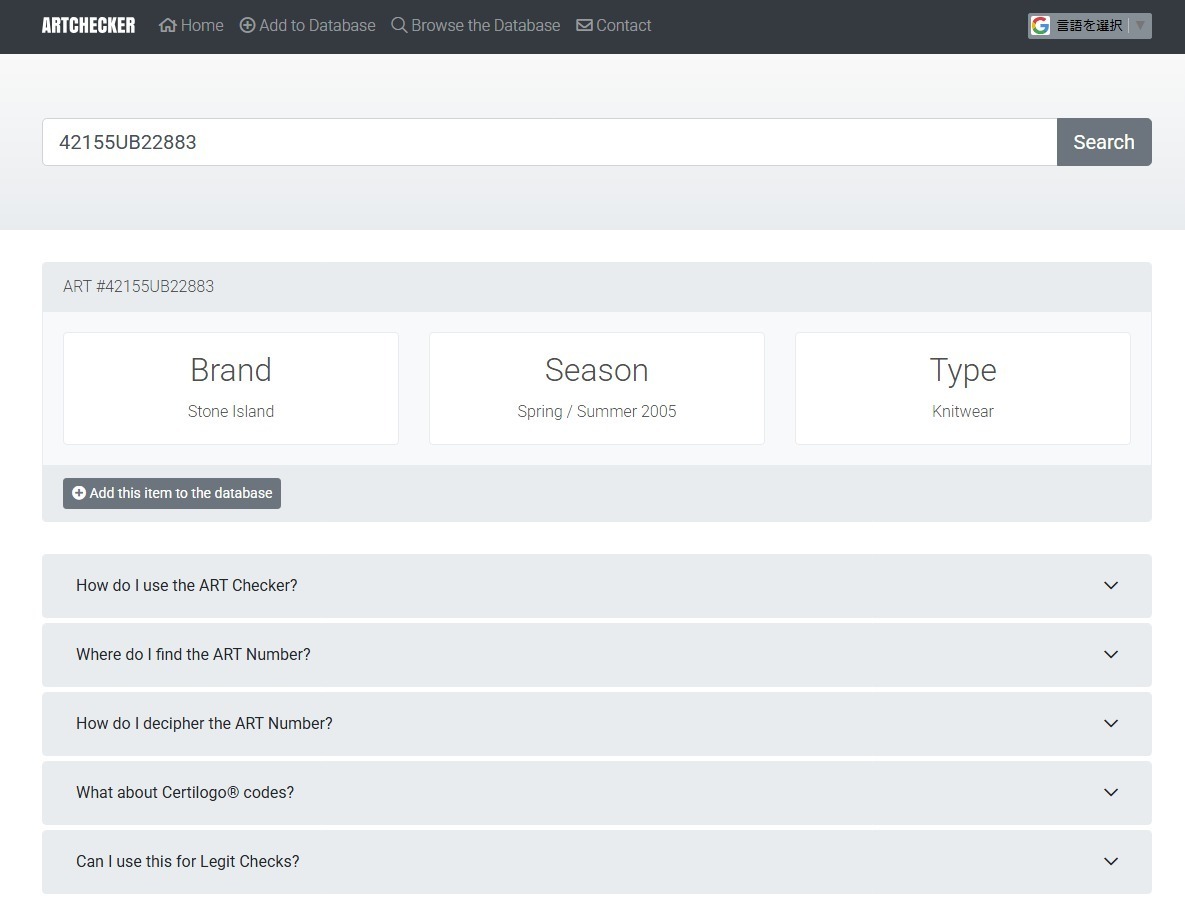Click chevron beside ART Checker usage question

click(x=1110, y=586)
